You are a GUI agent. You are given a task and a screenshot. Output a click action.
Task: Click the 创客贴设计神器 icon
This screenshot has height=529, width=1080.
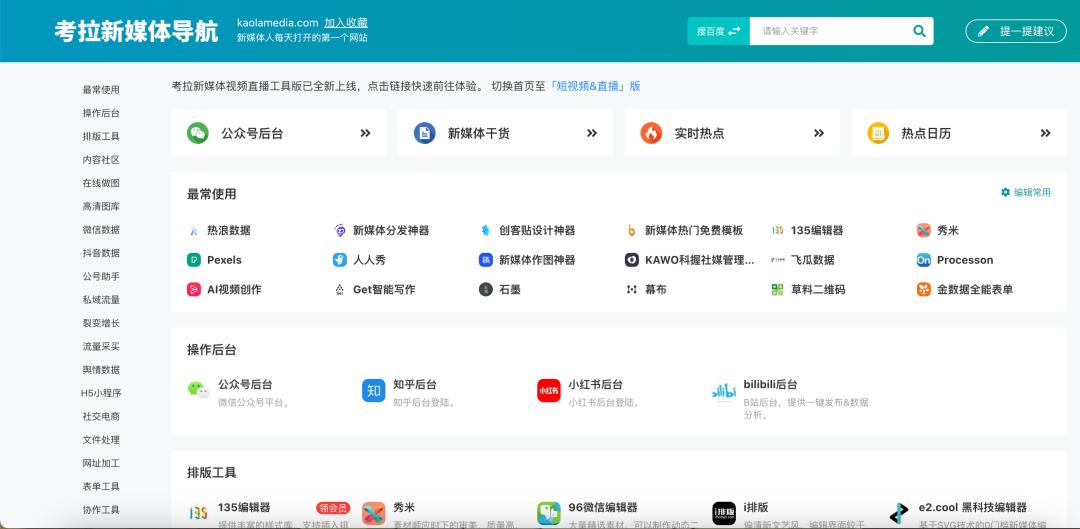tap(486, 231)
